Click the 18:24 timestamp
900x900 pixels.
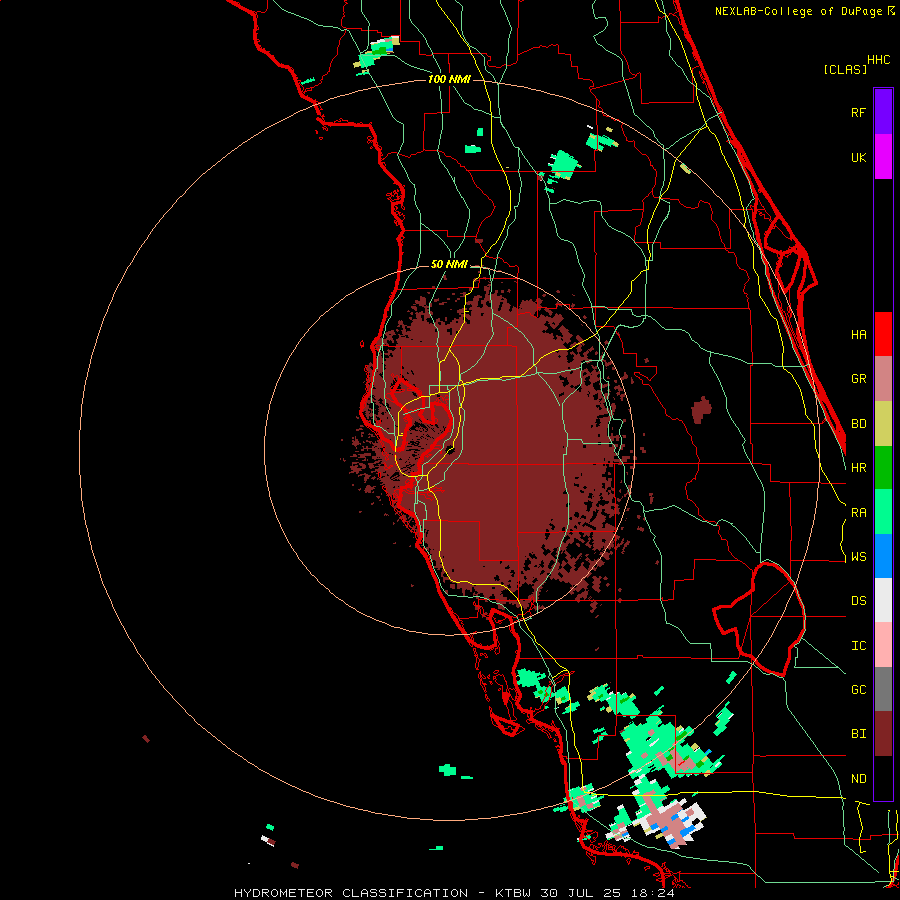point(653,893)
